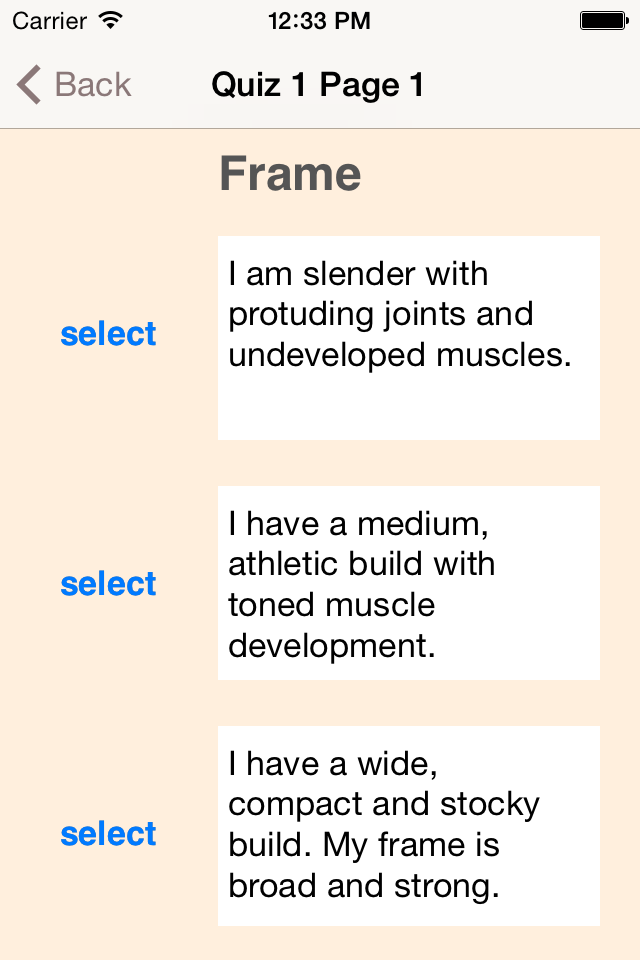
Task: Tap the Frame section heading
Action: pyautogui.click(x=290, y=174)
